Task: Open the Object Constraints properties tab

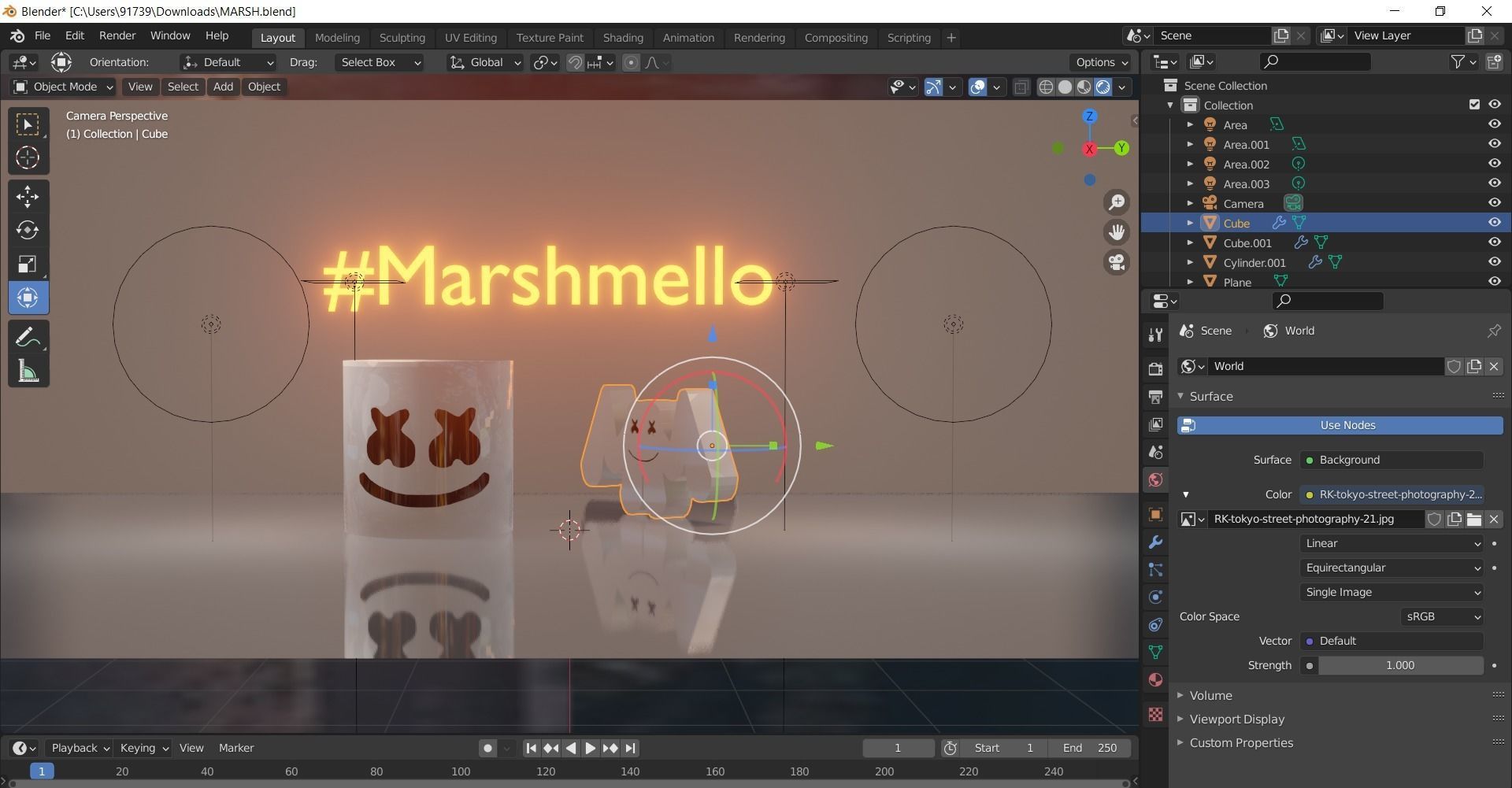Action: click(x=1155, y=624)
